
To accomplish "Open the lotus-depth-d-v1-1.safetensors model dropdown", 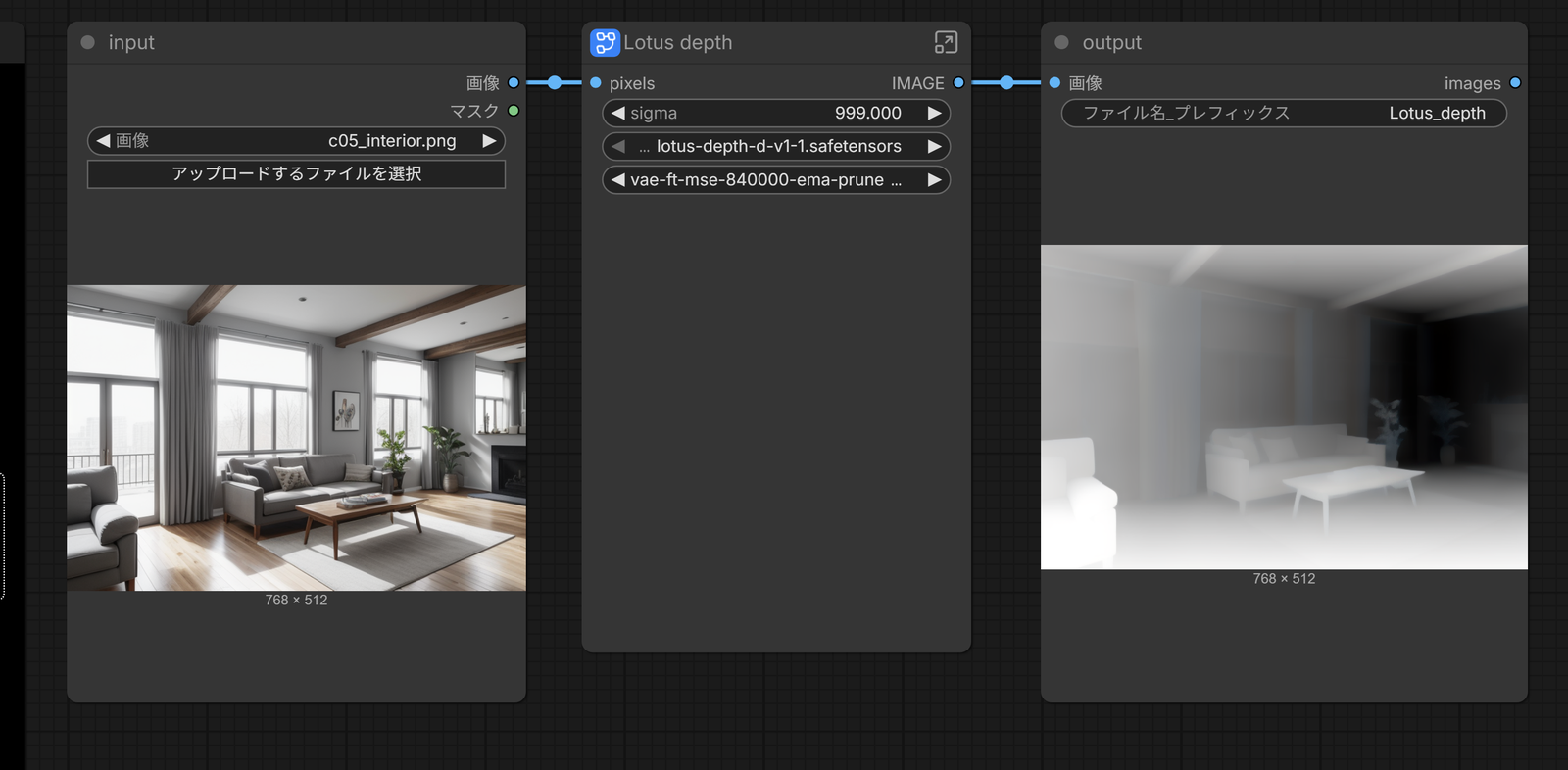I will pyautogui.click(x=776, y=147).
